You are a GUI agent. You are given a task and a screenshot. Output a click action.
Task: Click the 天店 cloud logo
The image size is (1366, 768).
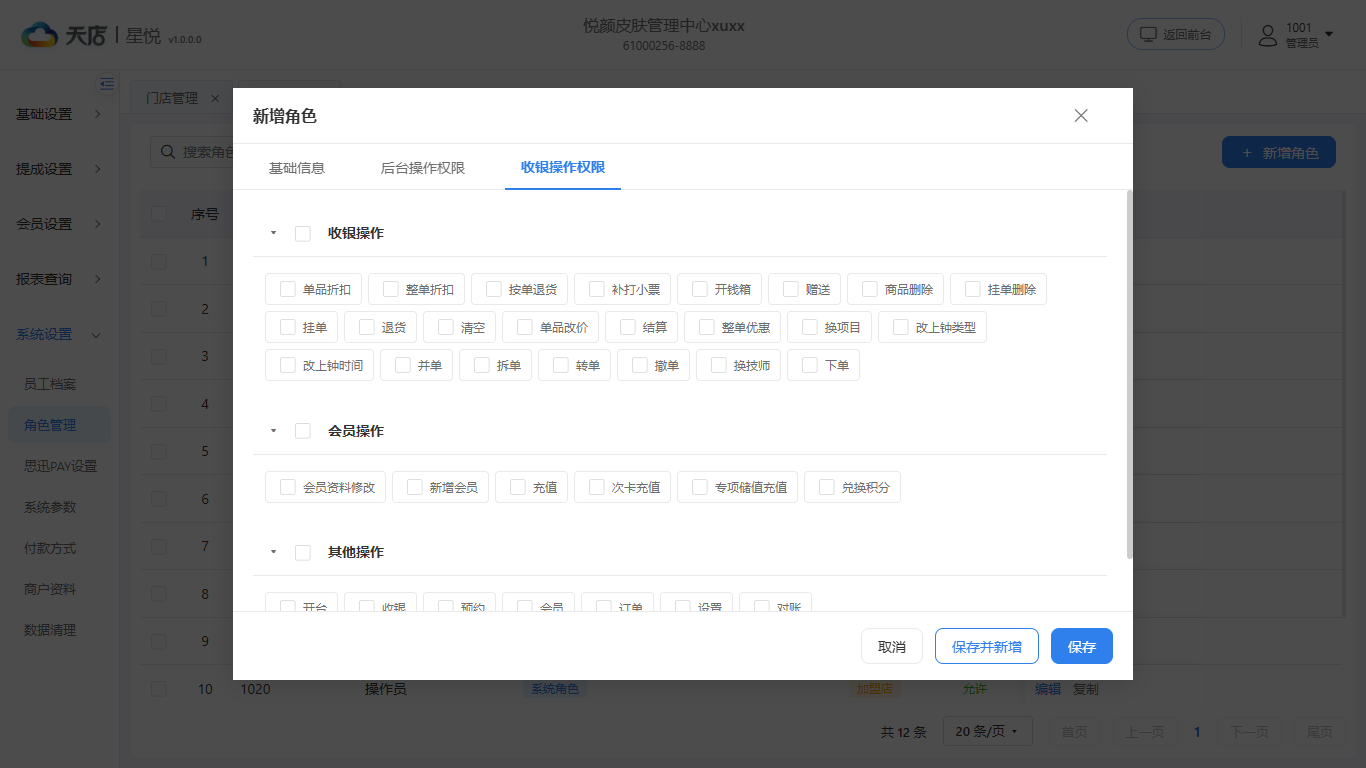point(40,35)
